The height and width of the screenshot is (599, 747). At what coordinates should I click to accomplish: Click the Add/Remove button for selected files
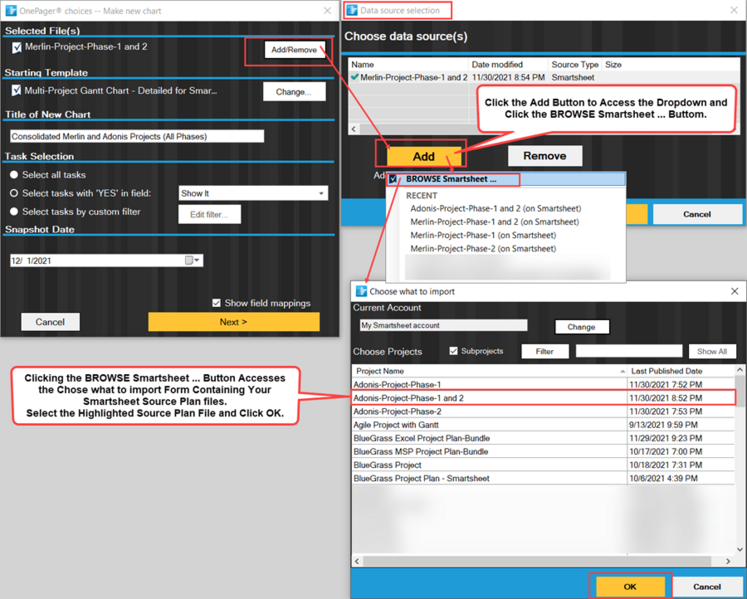tap(294, 50)
